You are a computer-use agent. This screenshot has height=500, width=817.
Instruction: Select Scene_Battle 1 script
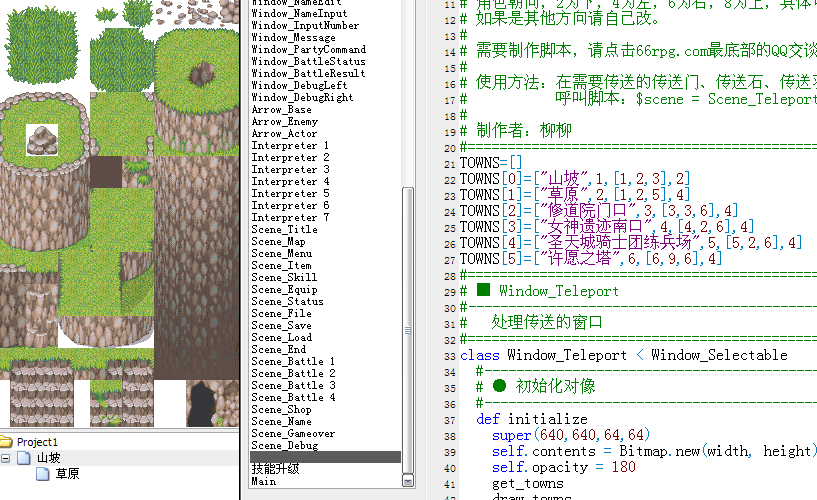pyautogui.click(x=293, y=361)
